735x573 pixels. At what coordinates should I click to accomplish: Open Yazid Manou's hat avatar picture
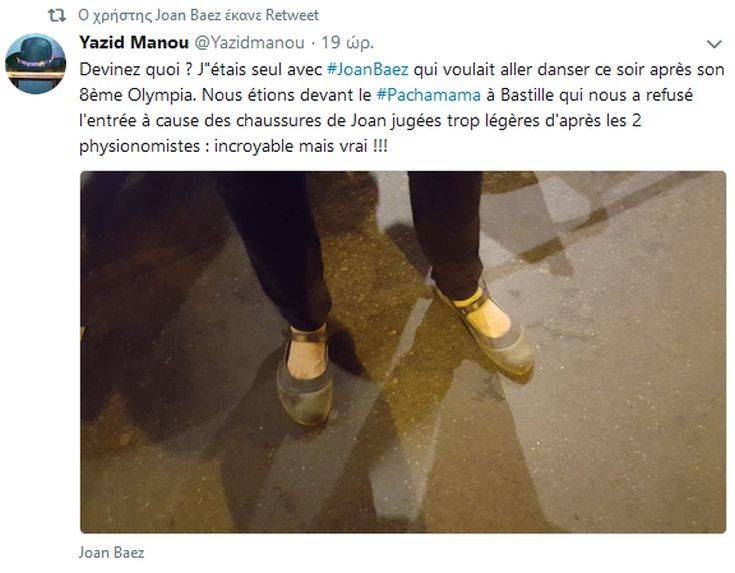(35, 64)
